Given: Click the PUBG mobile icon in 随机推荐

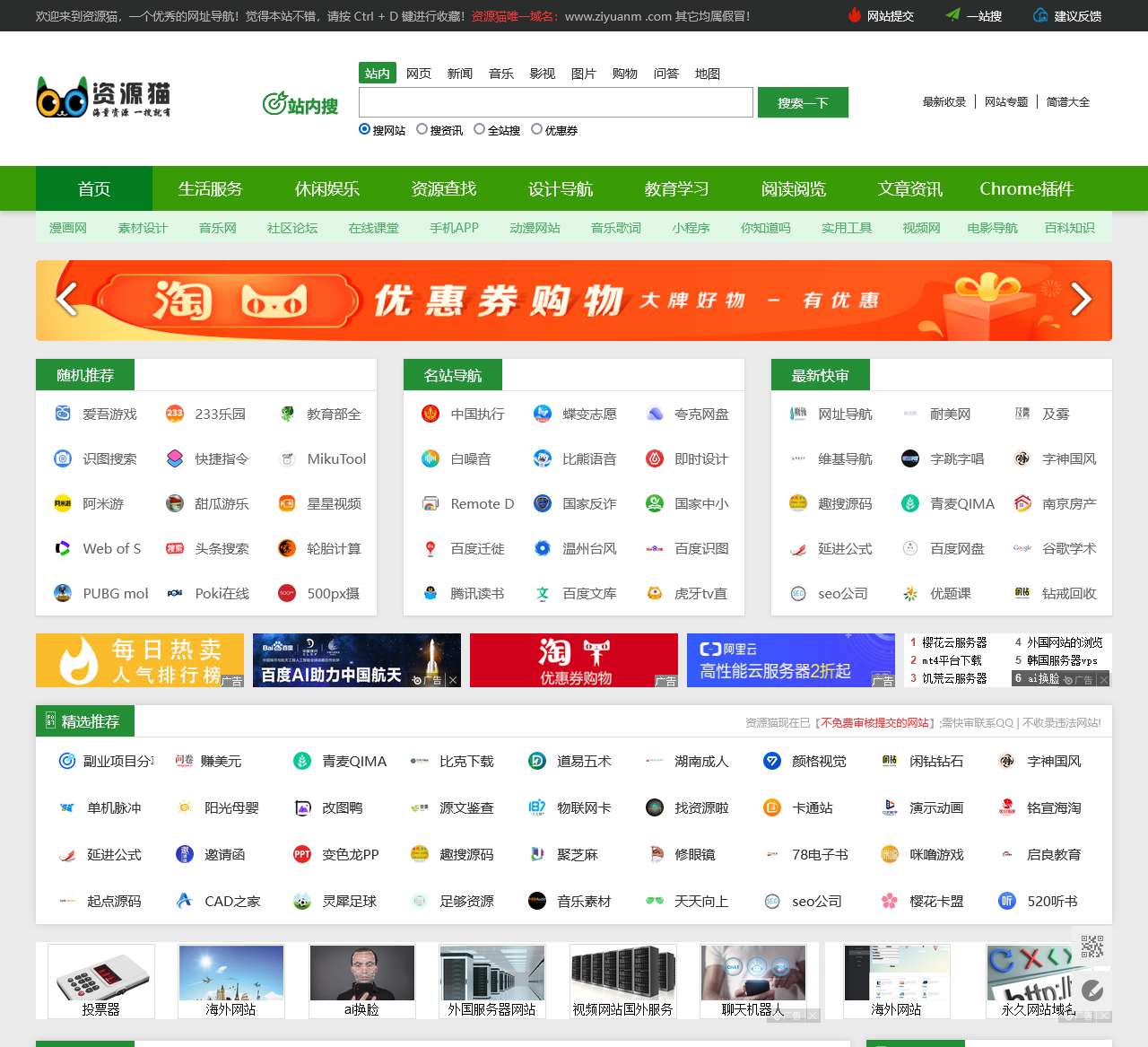Looking at the screenshot, I should click(62, 593).
